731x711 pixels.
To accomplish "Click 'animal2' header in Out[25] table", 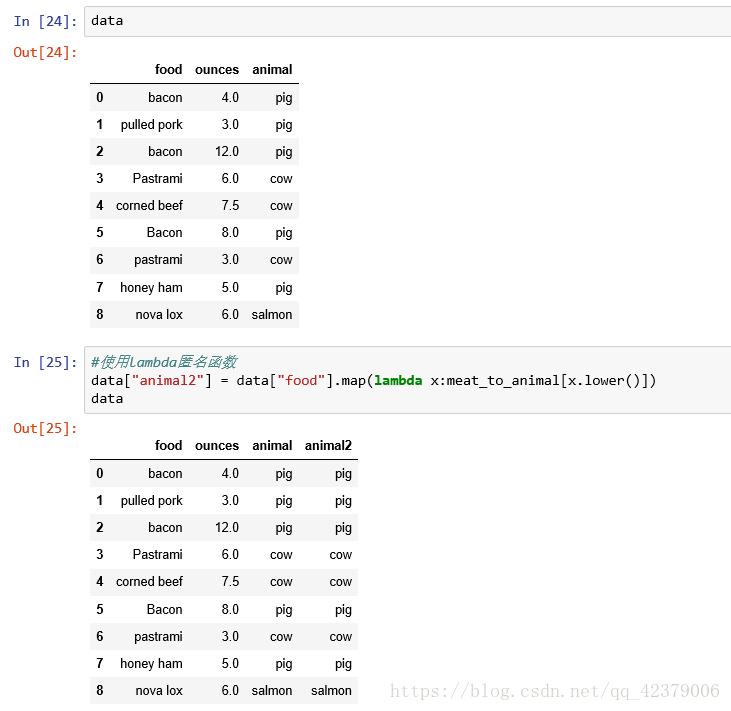I will 328,445.
